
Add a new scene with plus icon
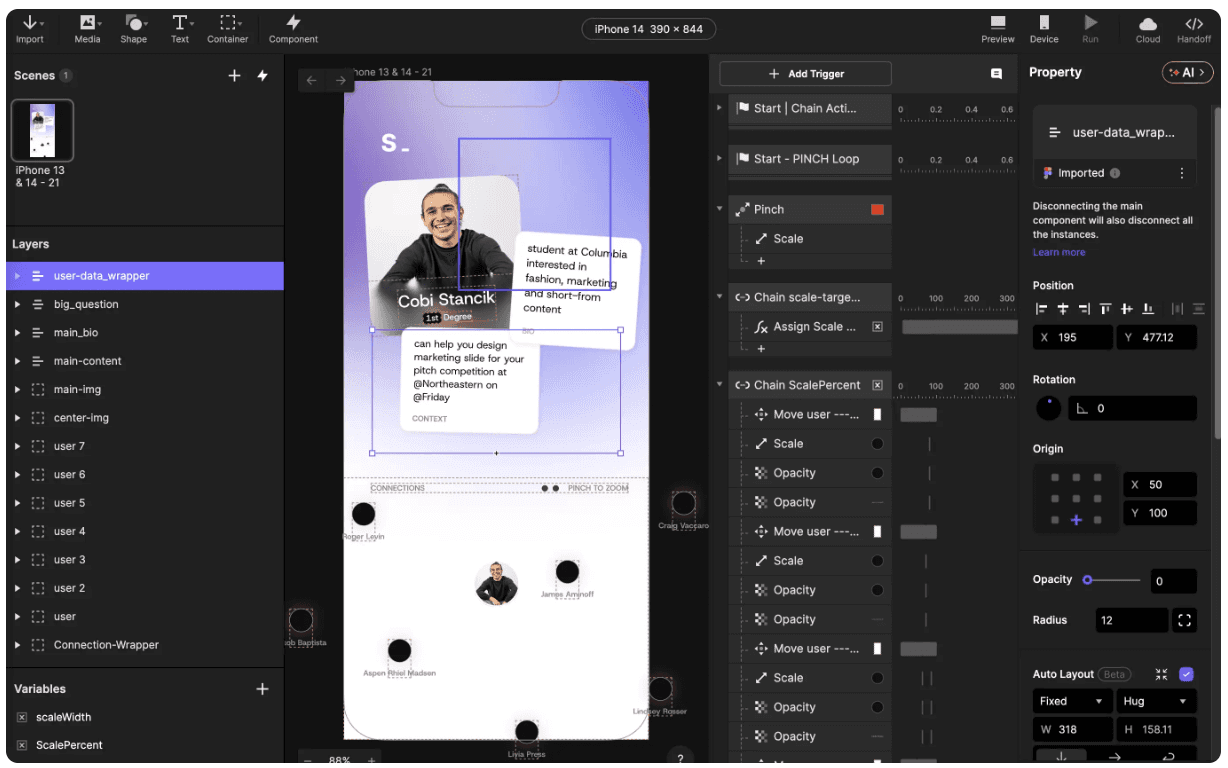(235, 75)
